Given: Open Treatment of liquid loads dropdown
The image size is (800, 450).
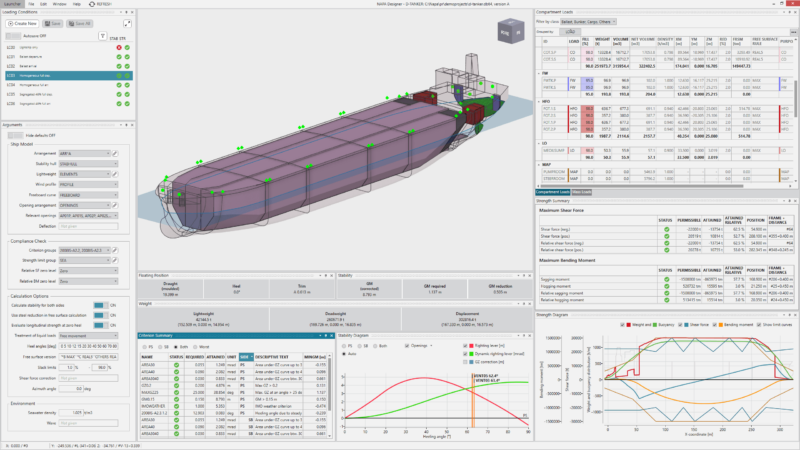Looking at the screenshot, I should [x=88, y=336].
